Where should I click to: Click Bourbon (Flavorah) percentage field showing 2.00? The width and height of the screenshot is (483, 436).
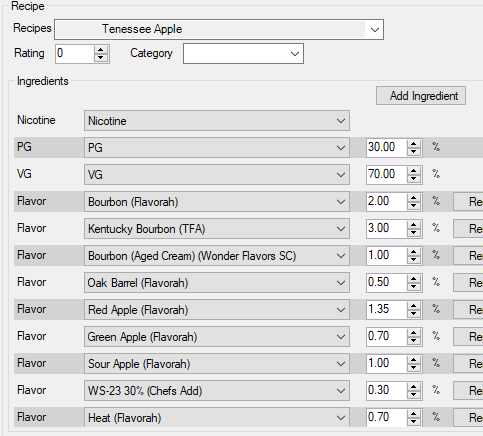point(387,201)
